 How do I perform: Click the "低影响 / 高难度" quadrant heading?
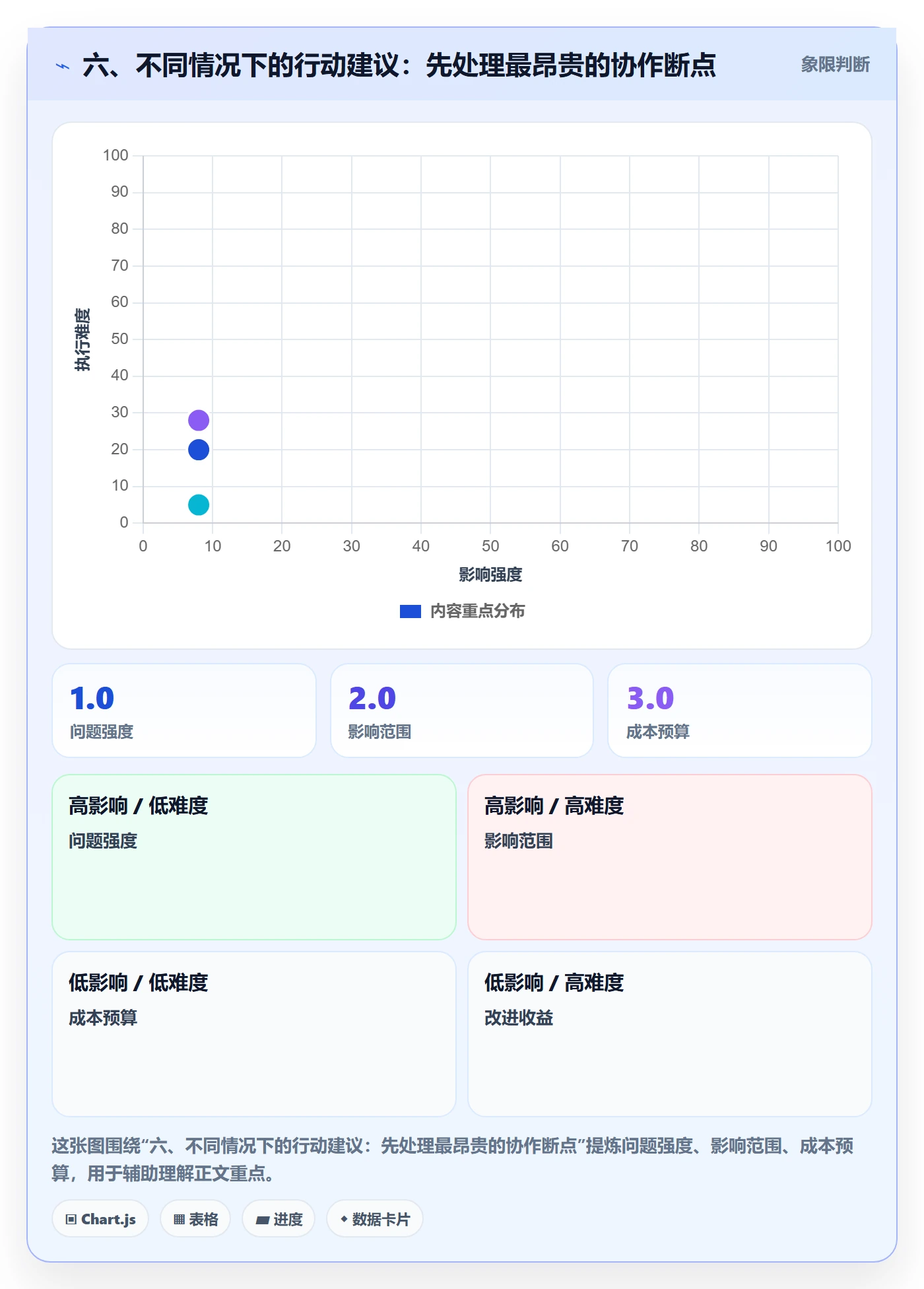coord(554,983)
